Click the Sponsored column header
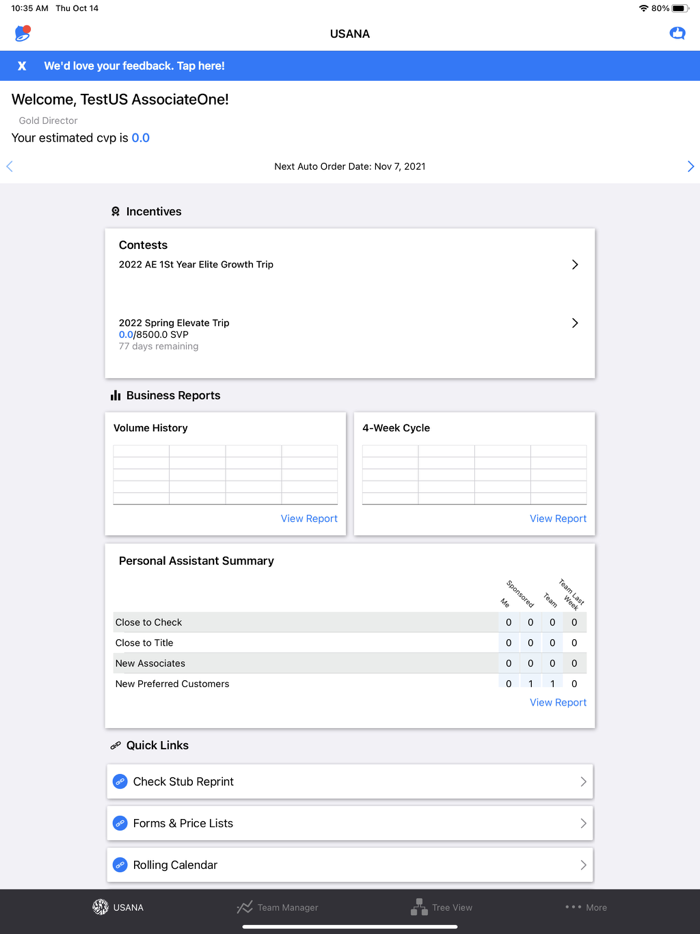The width and height of the screenshot is (700, 934). (x=519, y=593)
